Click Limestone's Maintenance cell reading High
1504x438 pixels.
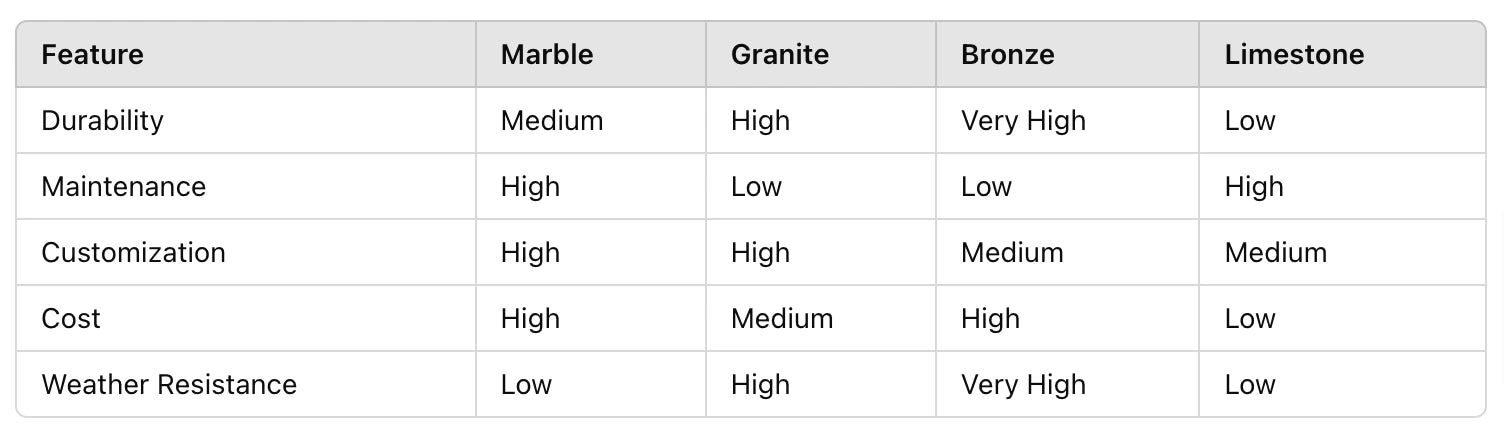click(1254, 187)
